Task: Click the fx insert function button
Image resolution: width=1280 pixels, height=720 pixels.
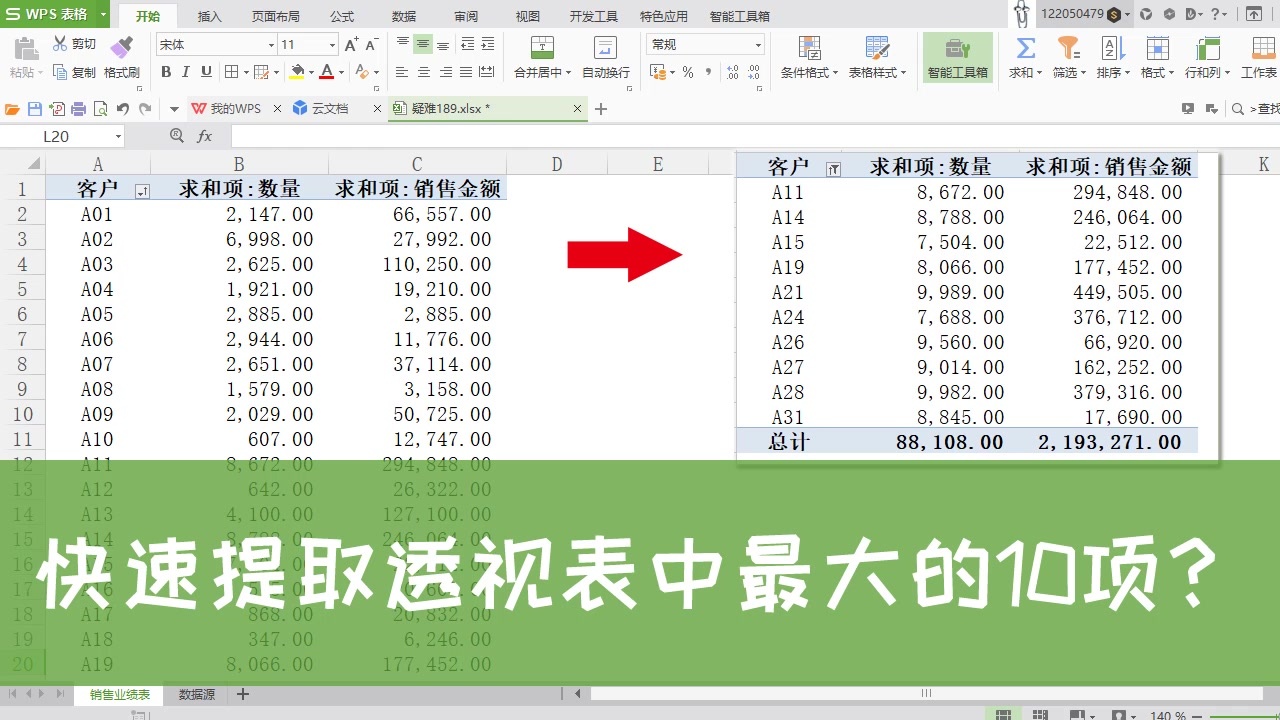Action: [x=205, y=136]
